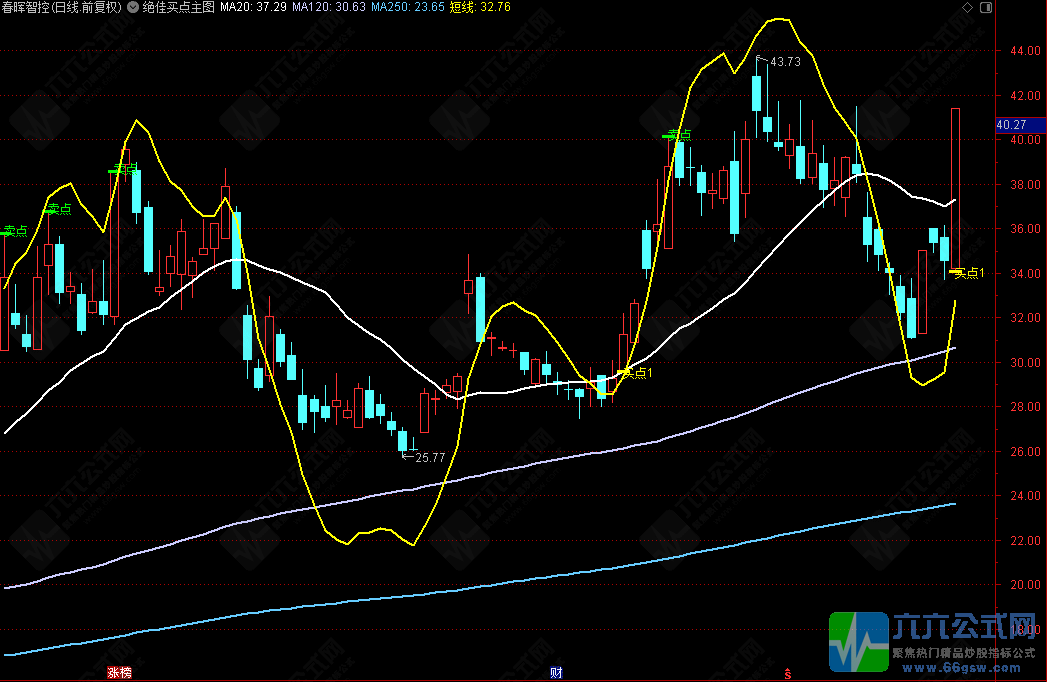Select the stock title 春晖智控(日线.前复权)
Image resolution: width=1047 pixels, height=682 pixels.
click(62, 7)
